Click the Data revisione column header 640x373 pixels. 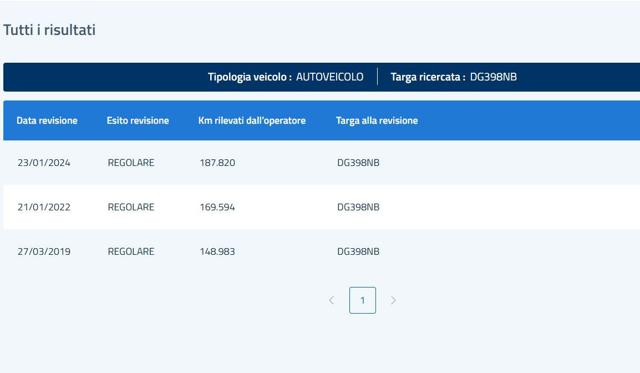point(47,121)
